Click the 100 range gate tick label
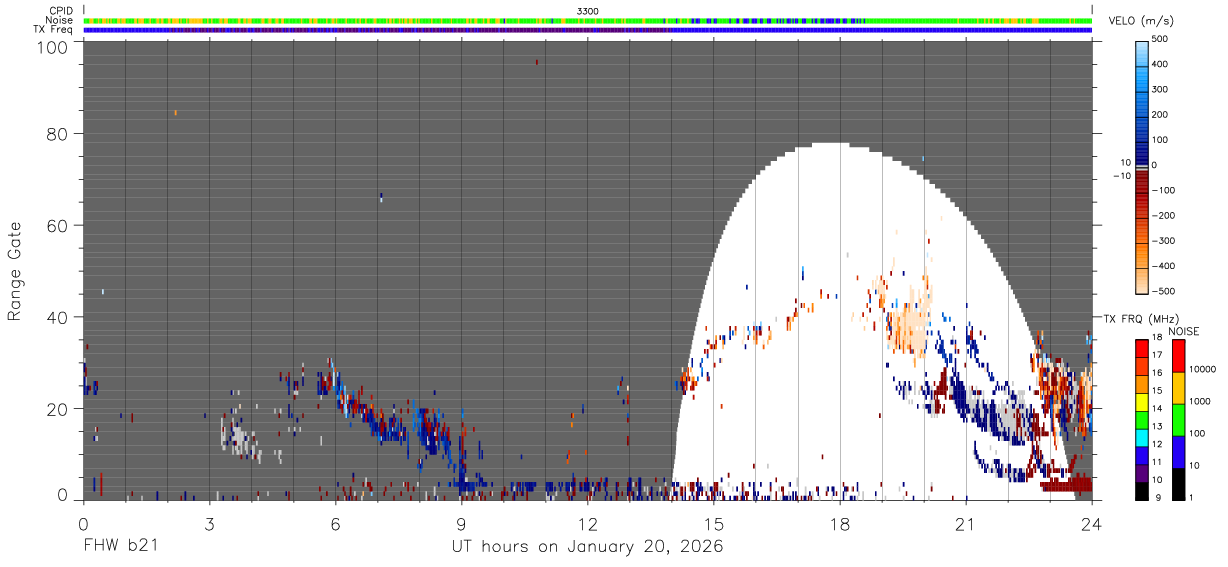 51,46
